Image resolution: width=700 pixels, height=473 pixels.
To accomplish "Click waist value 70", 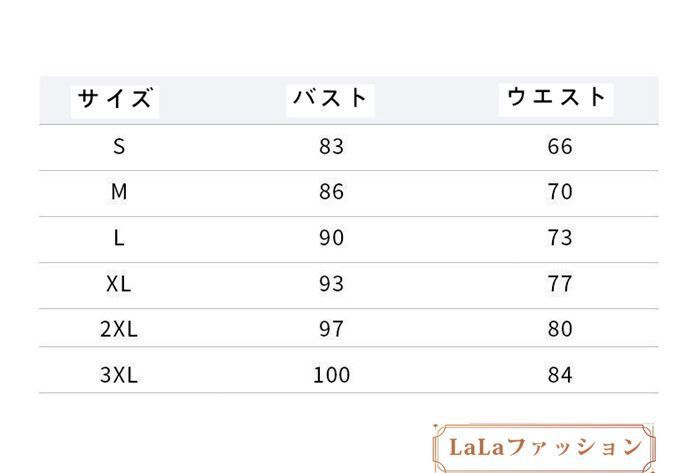I will coord(560,192).
